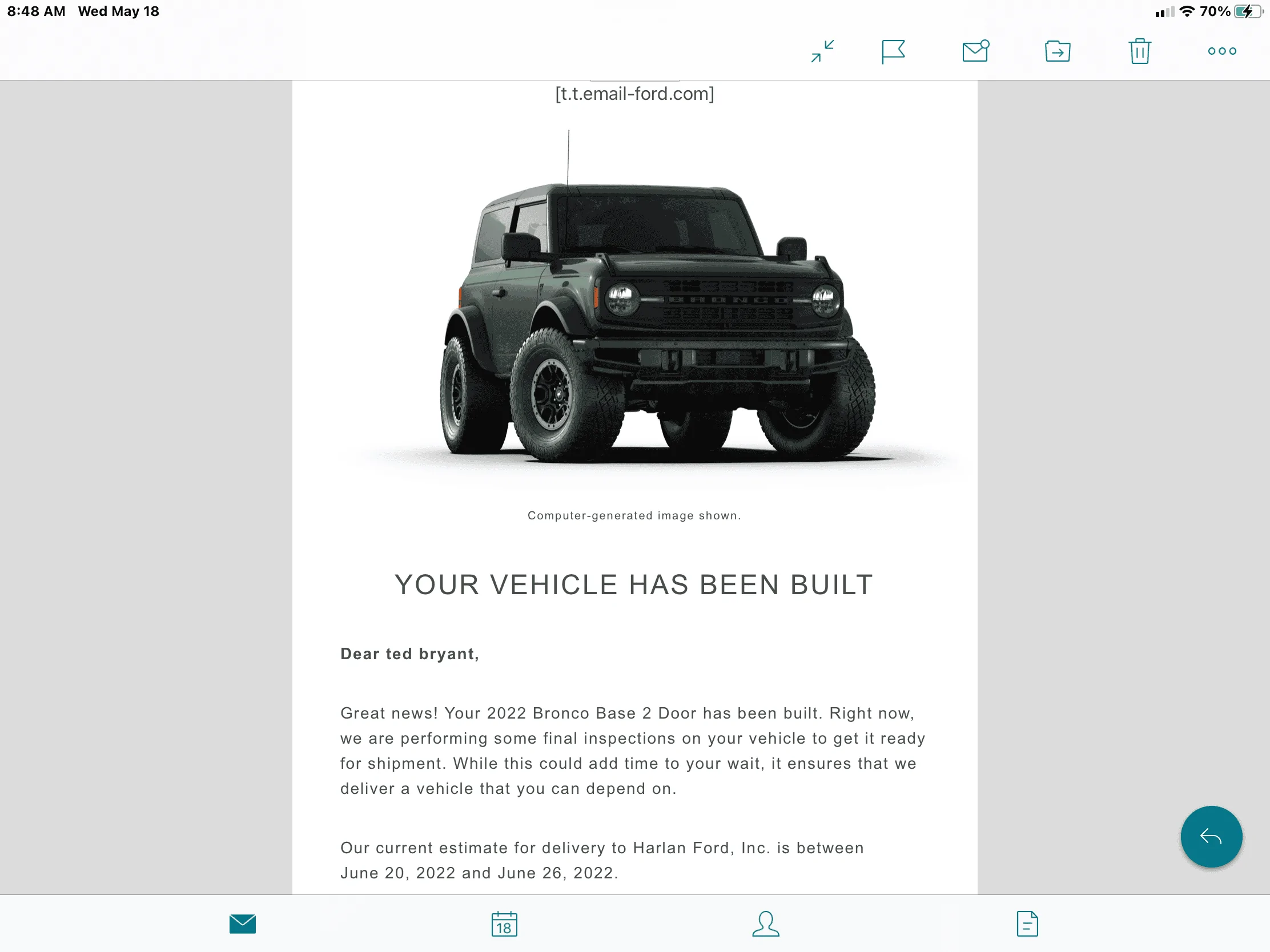Select the 'Dear ted bryant,' greeting
The width and height of the screenshot is (1270, 952).
[409, 654]
